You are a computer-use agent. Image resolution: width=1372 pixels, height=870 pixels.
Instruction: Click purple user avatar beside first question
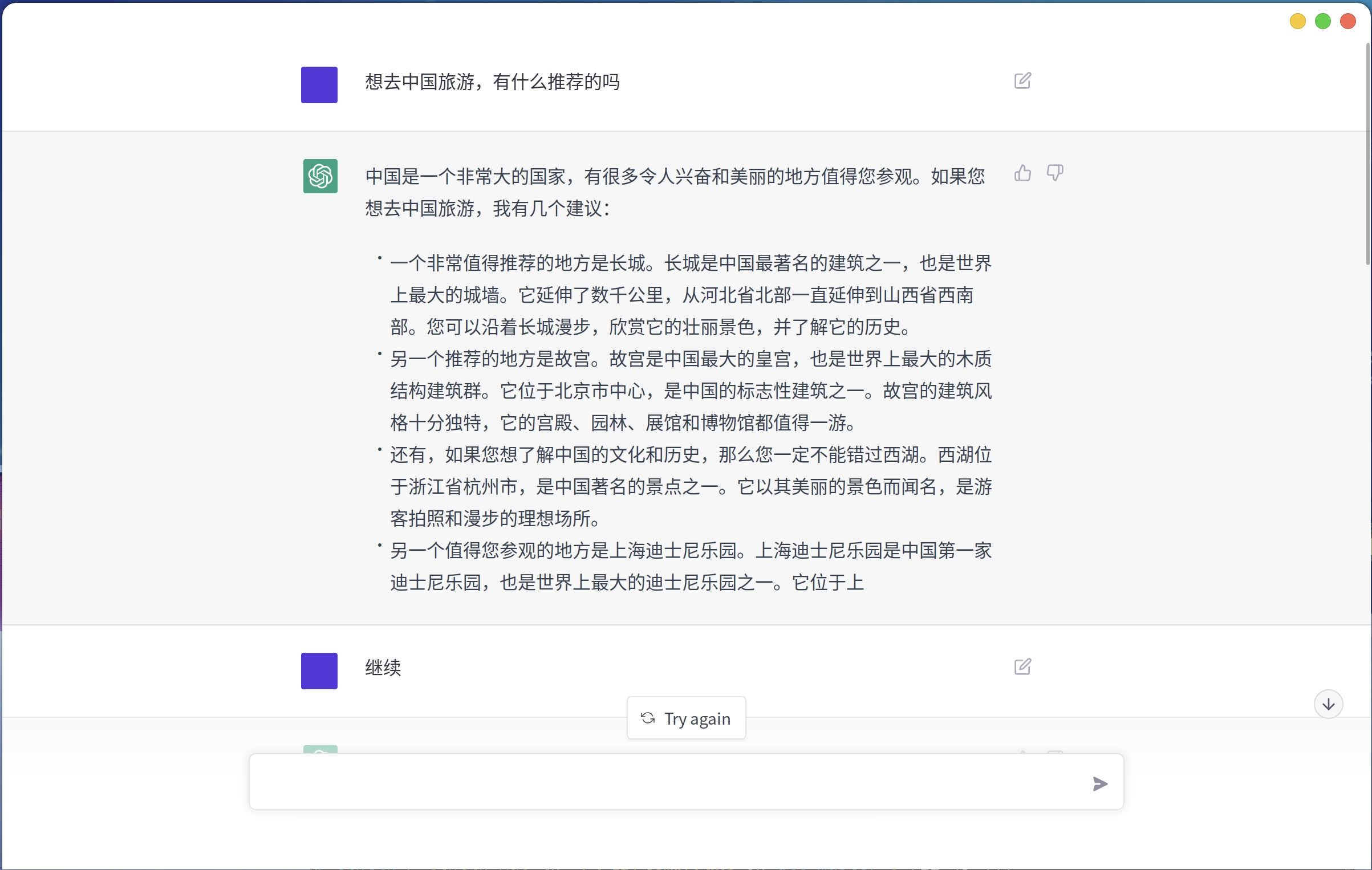[x=319, y=85]
